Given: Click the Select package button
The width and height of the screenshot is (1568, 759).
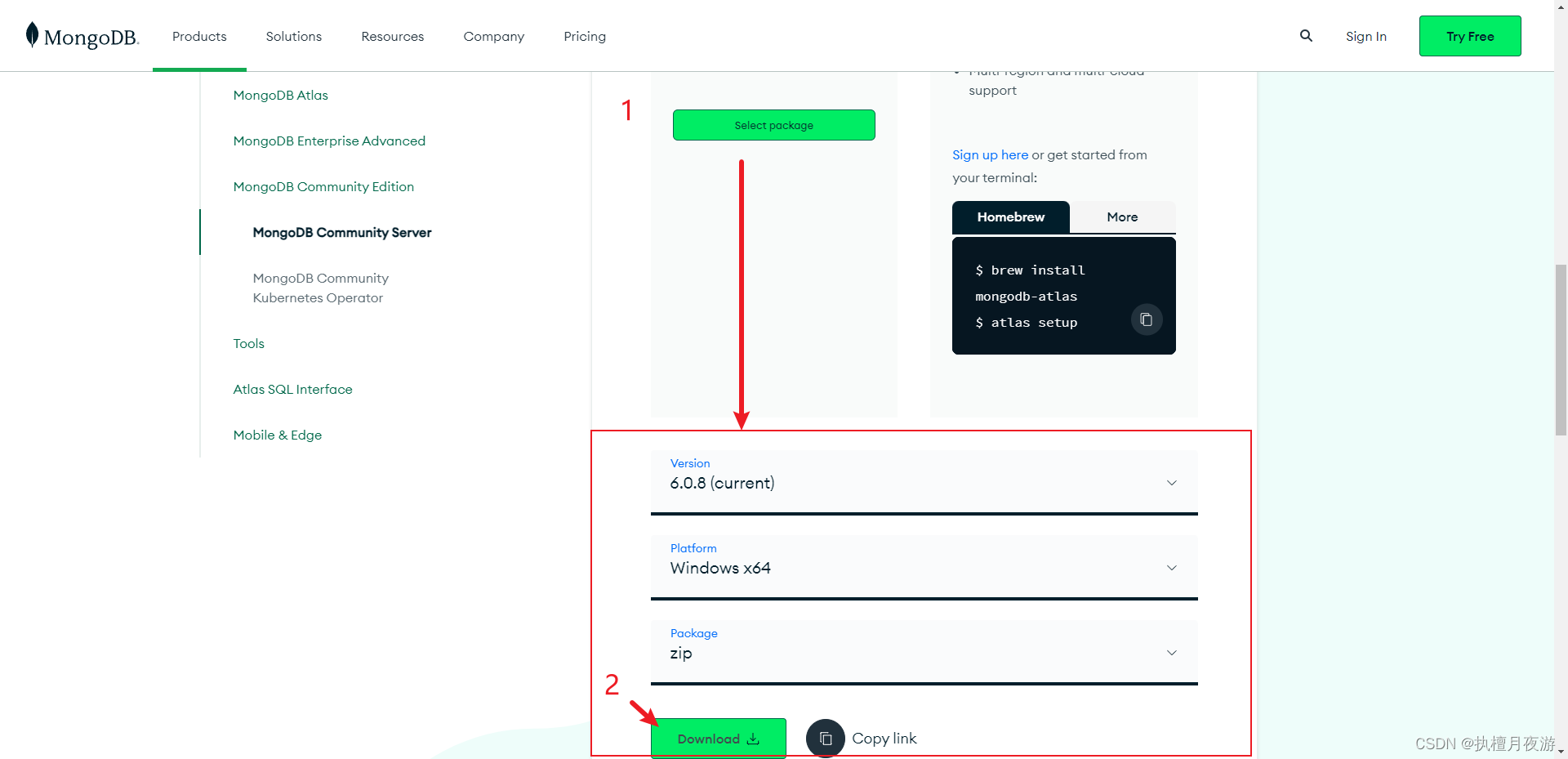Looking at the screenshot, I should click(x=774, y=125).
